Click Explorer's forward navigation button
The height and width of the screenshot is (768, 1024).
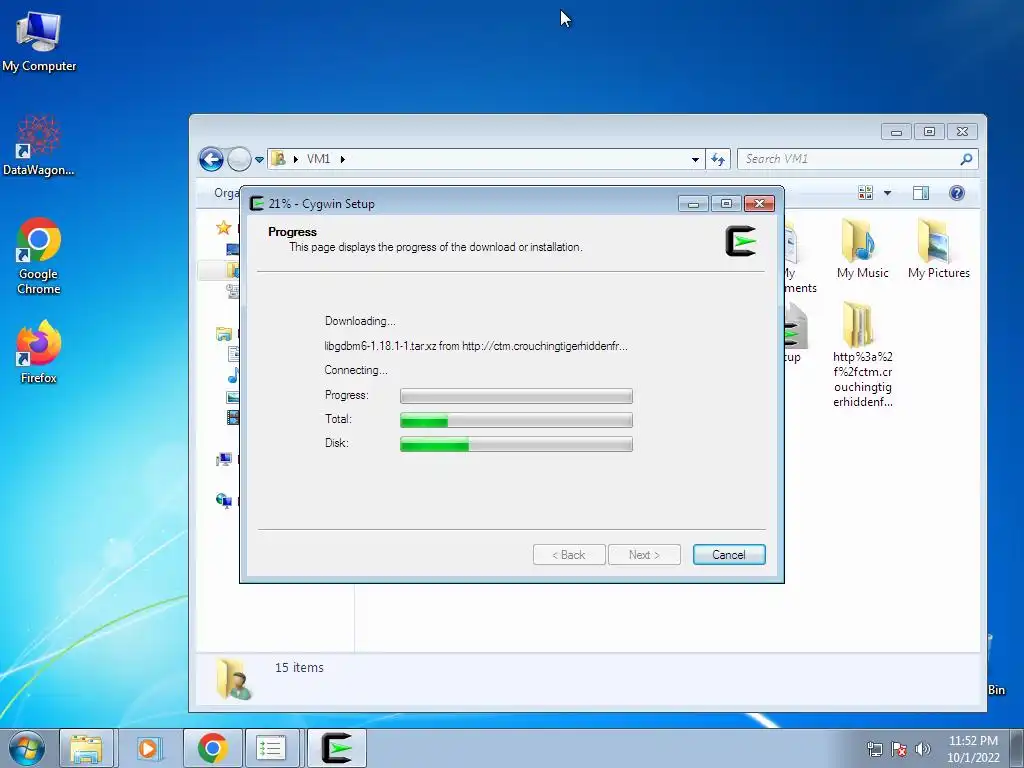[x=239, y=159]
